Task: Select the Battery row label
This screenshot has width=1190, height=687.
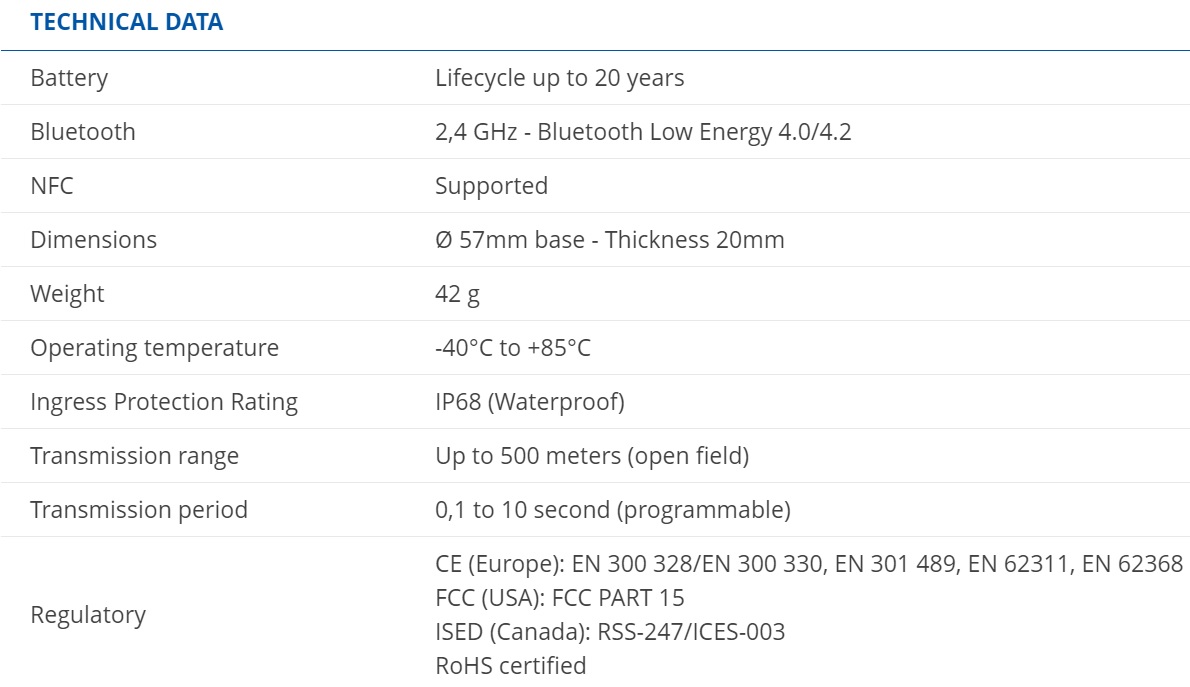Action: pos(69,78)
